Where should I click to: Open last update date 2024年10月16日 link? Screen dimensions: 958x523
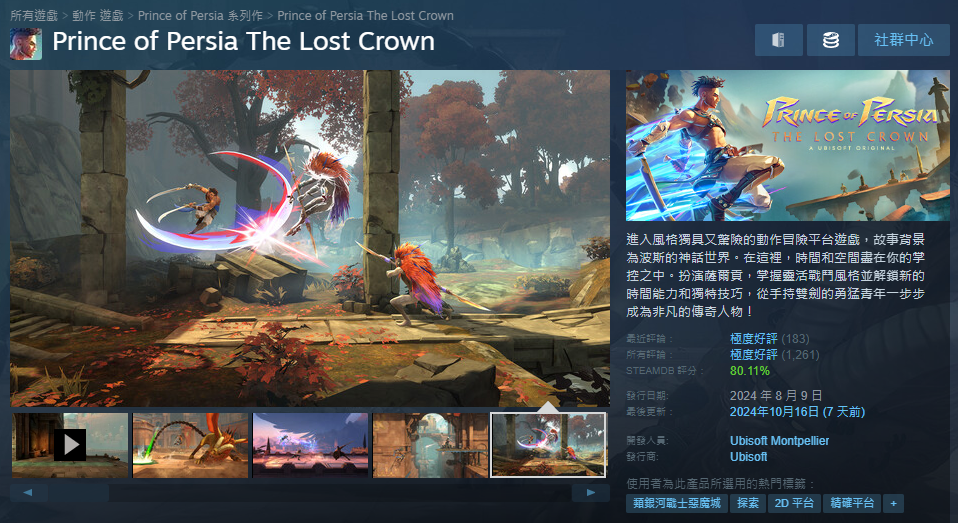tap(797, 412)
